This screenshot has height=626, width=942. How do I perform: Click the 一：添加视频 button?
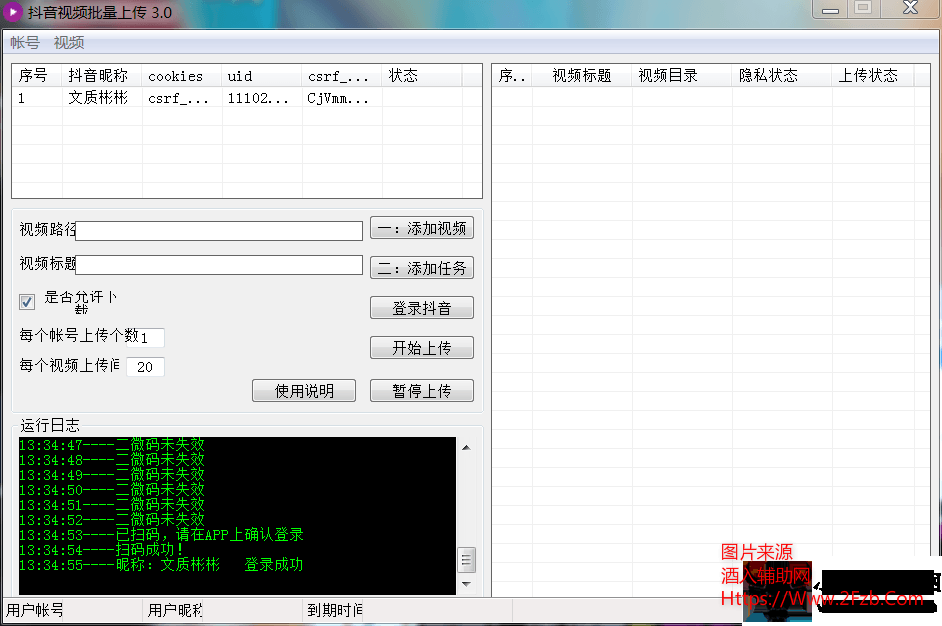(x=421, y=228)
